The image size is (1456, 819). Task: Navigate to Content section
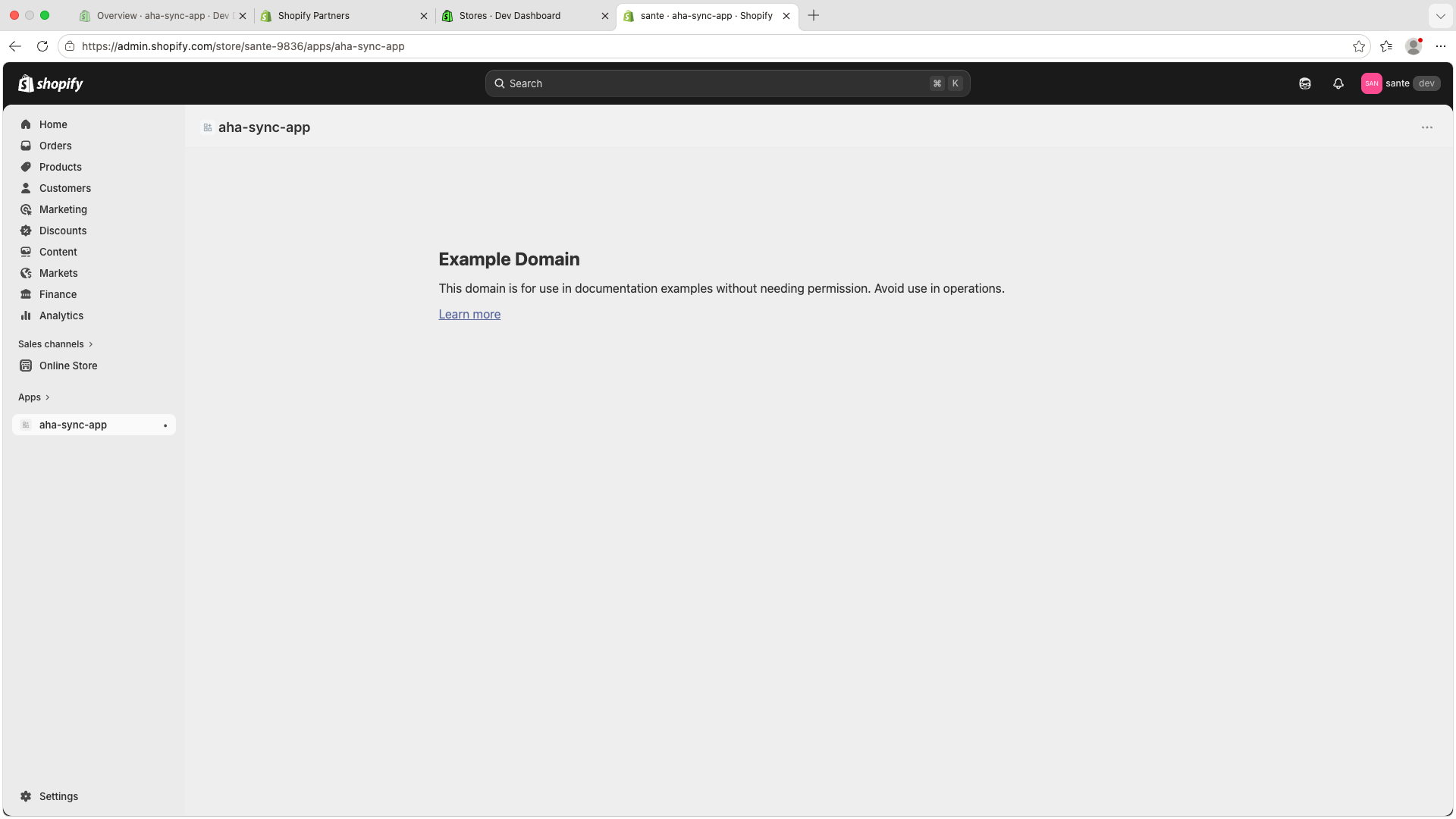(x=94, y=252)
